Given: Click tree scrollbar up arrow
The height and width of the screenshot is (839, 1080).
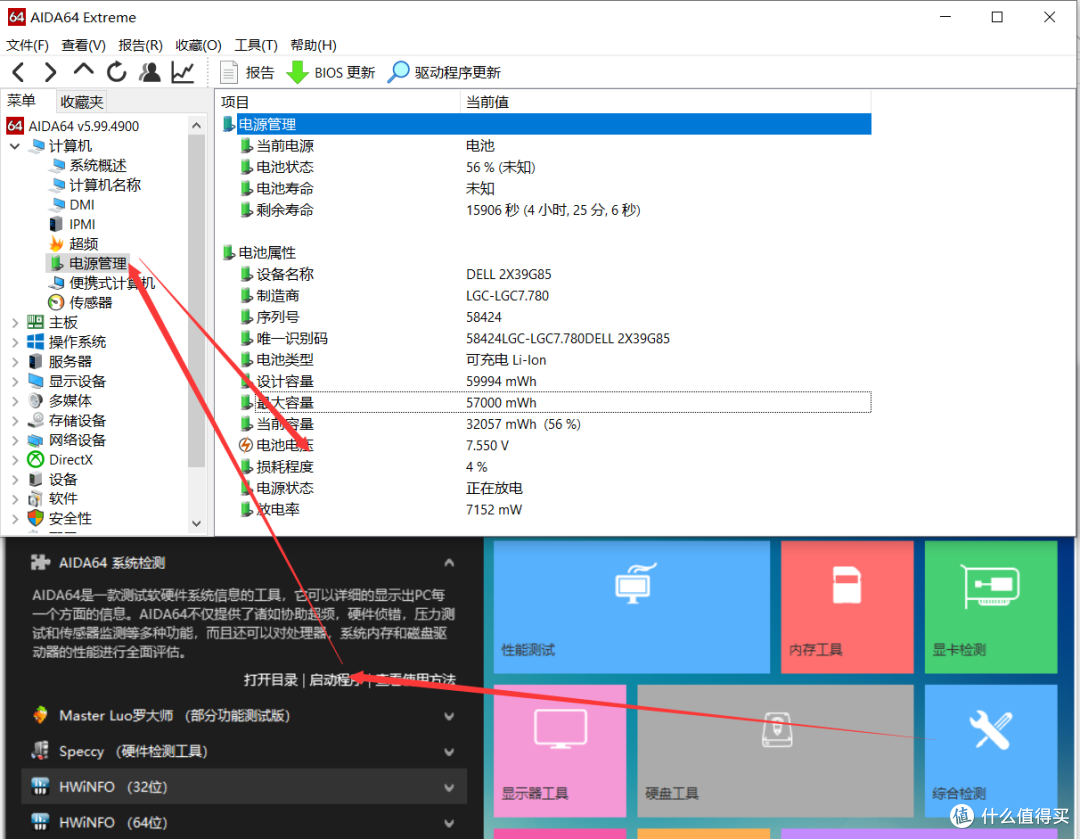Looking at the screenshot, I should point(196,125).
